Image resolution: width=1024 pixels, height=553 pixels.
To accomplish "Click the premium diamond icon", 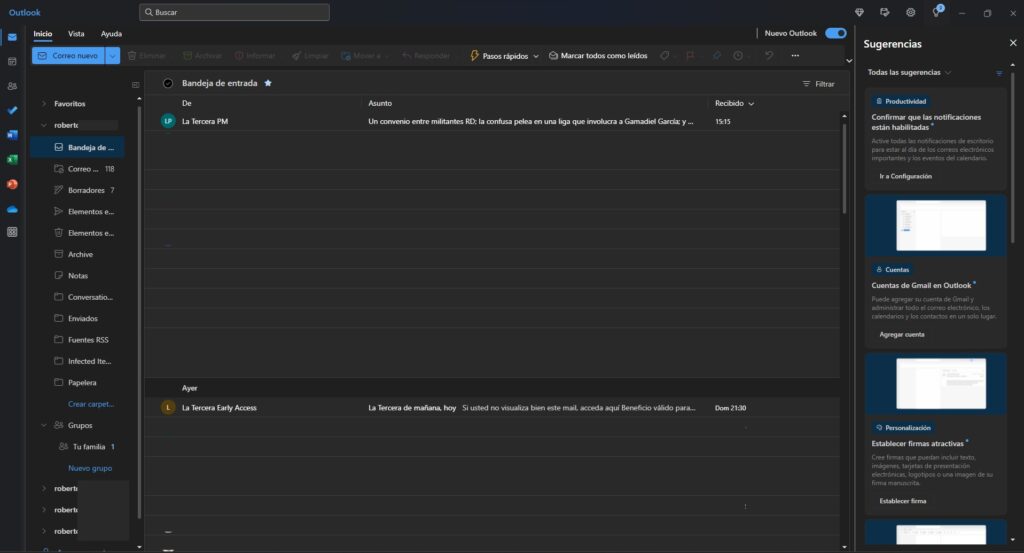I will click(860, 12).
